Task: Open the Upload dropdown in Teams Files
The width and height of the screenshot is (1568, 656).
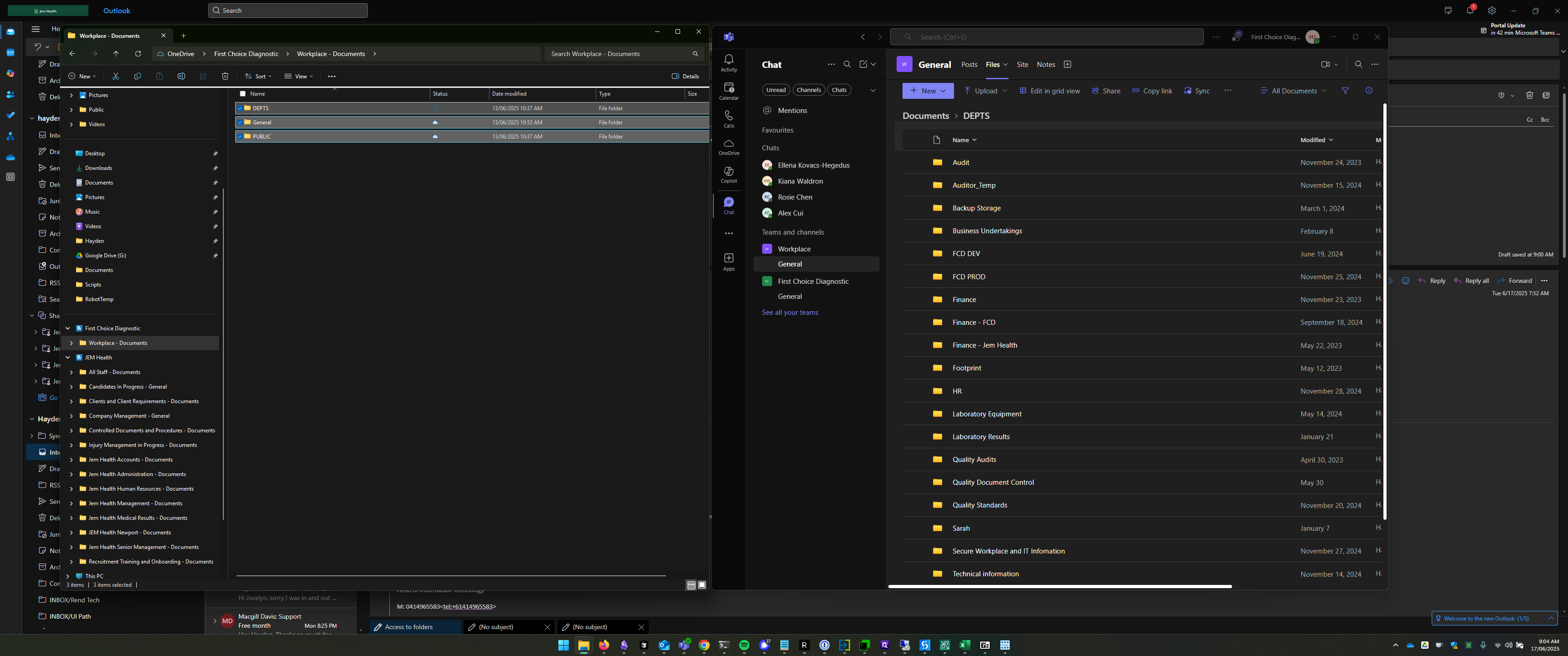Action: tap(985, 91)
